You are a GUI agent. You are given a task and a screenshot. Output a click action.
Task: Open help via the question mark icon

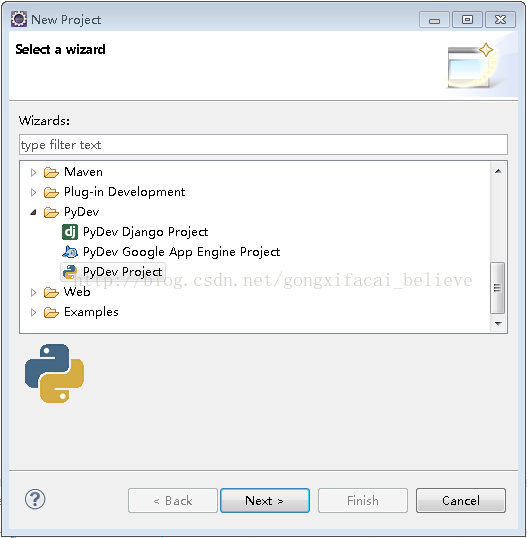pyautogui.click(x=35, y=500)
